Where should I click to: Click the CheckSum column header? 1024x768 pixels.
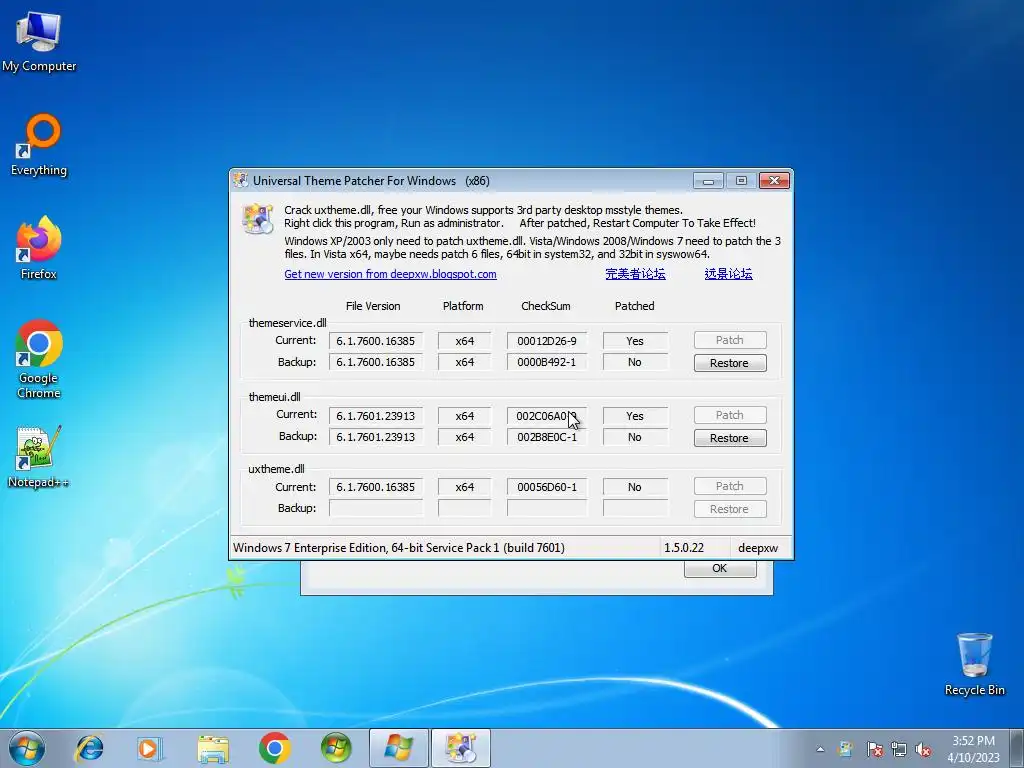point(545,306)
